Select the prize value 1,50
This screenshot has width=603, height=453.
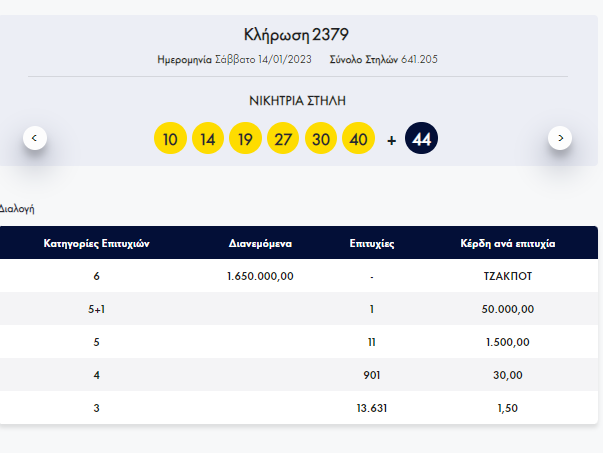pyautogui.click(x=508, y=408)
